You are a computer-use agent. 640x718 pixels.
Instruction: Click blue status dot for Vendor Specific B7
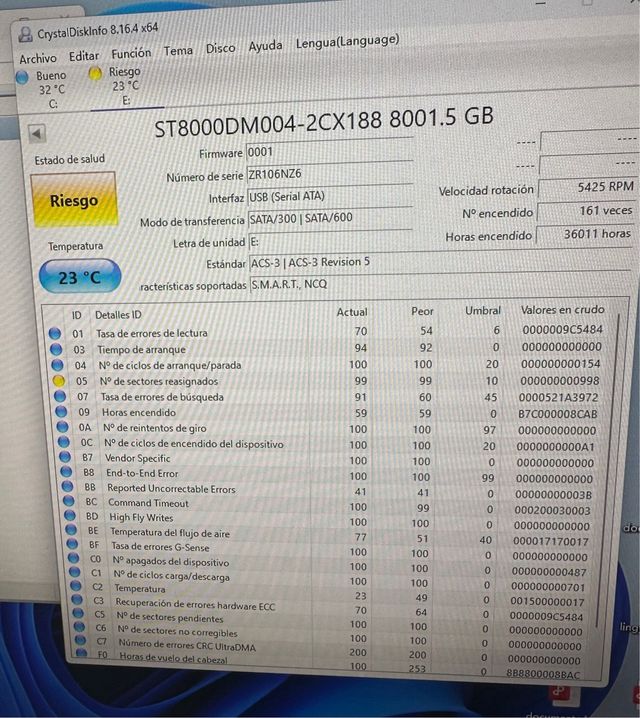pyautogui.click(x=65, y=457)
